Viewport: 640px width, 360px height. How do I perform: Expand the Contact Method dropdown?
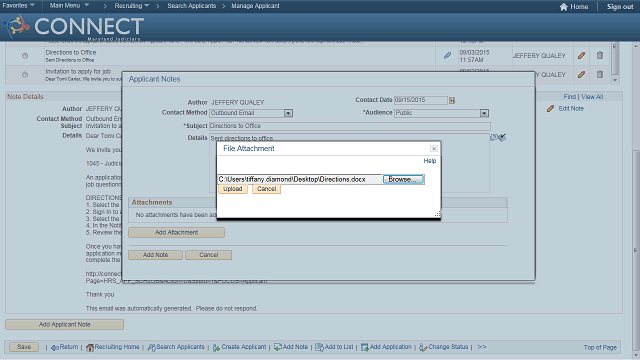point(288,113)
